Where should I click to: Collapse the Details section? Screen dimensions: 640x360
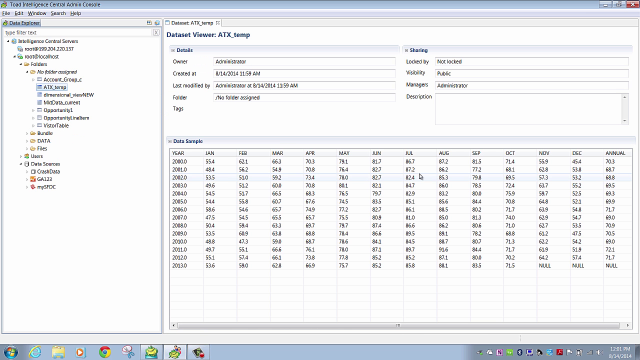pyautogui.click(x=173, y=50)
